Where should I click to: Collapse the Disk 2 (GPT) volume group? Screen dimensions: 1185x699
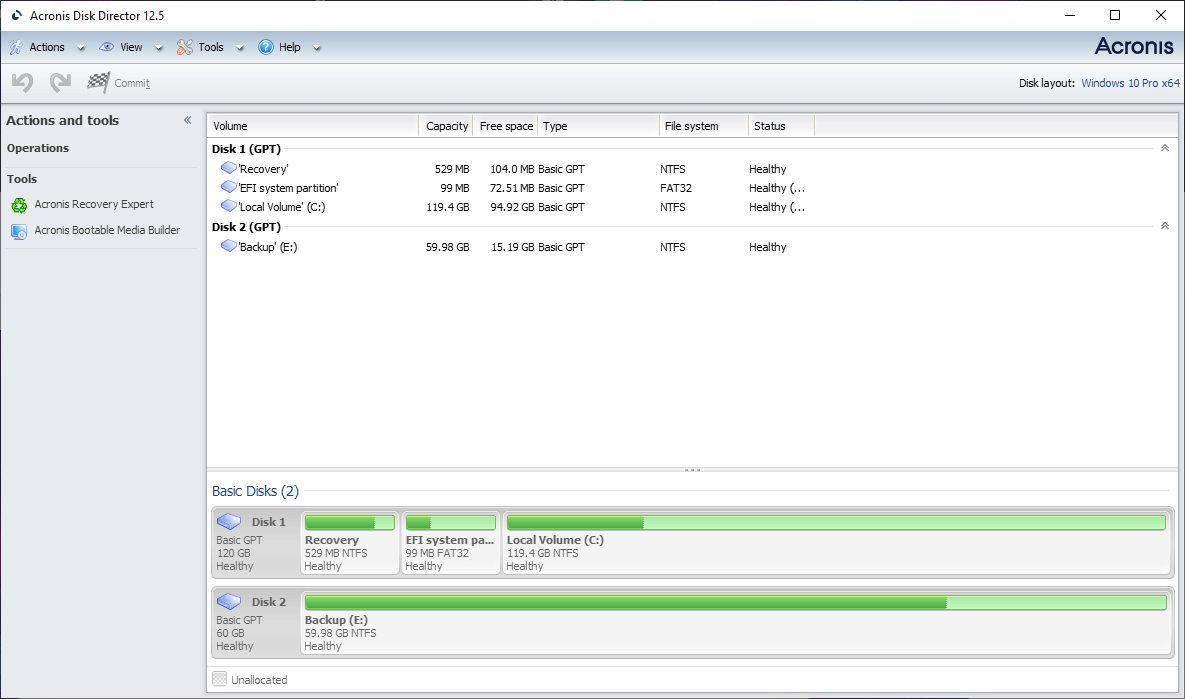pyautogui.click(x=1164, y=227)
